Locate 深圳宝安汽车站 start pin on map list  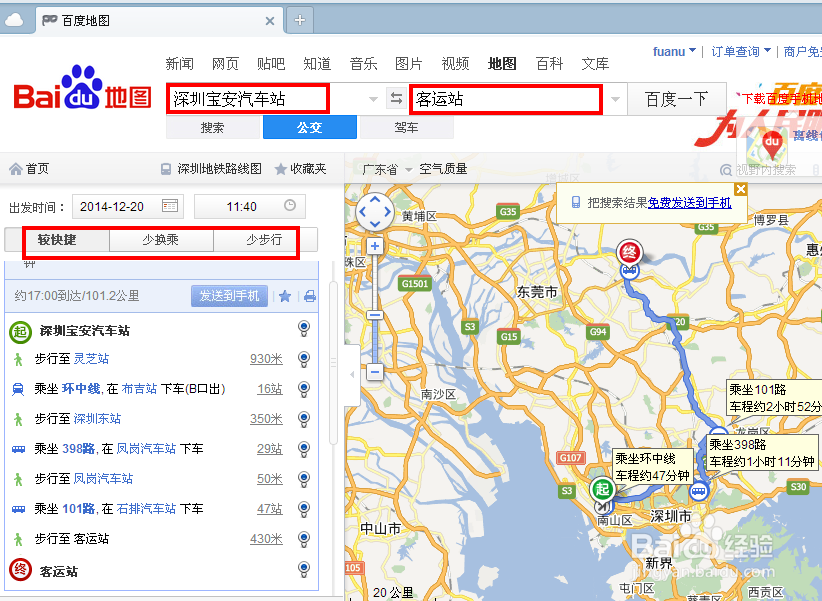coord(304,328)
